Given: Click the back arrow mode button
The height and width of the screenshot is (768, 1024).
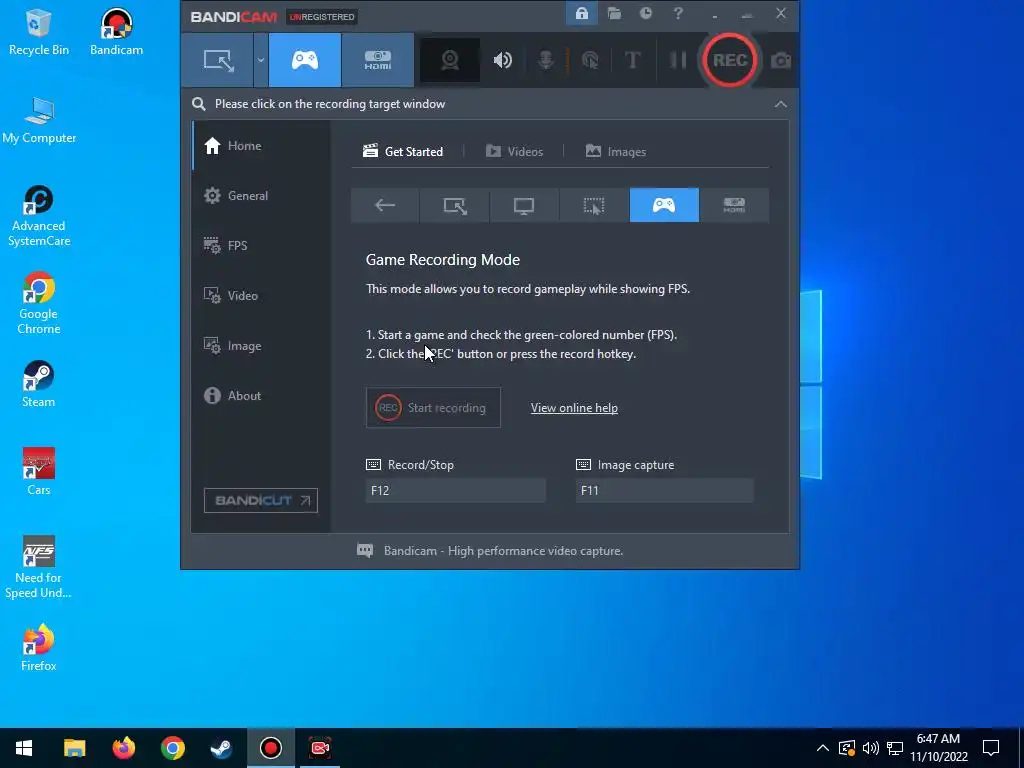Looking at the screenshot, I should pyautogui.click(x=385, y=205).
